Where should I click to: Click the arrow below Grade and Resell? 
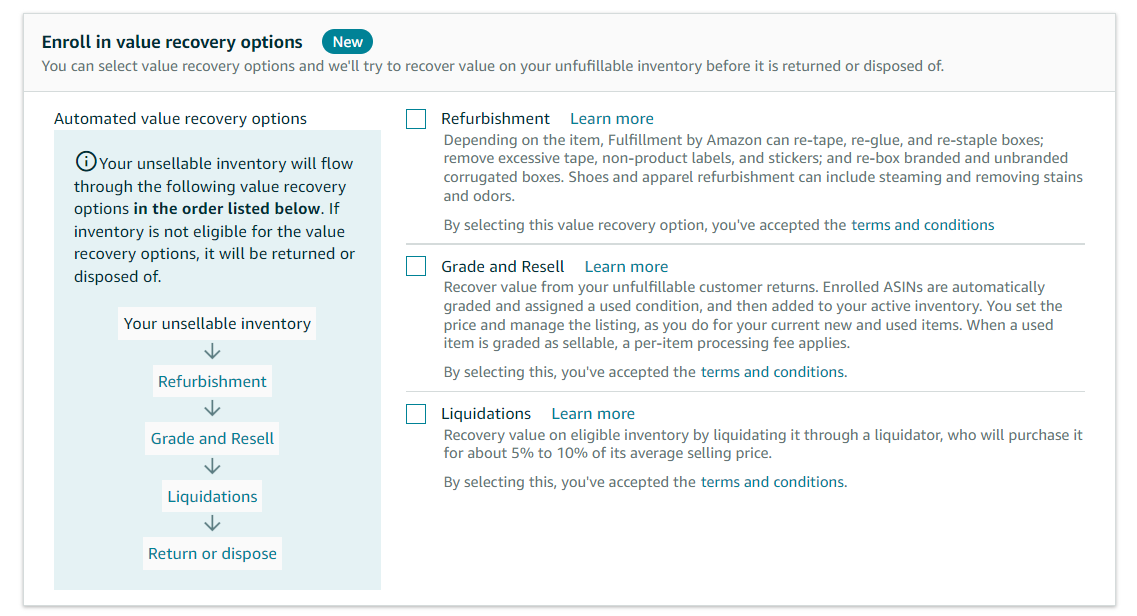[212, 466]
